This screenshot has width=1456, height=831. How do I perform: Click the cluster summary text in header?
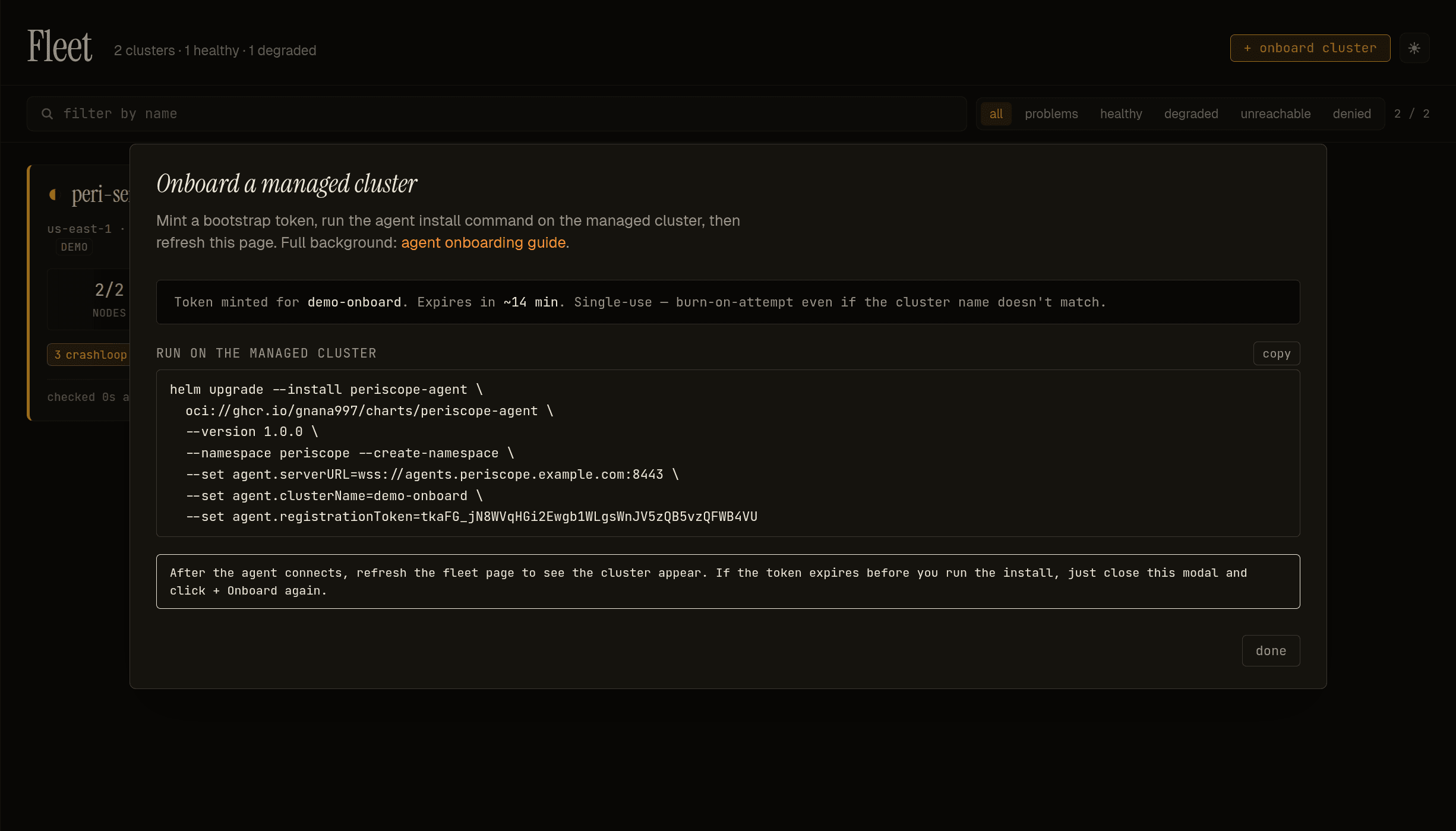tap(215, 50)
